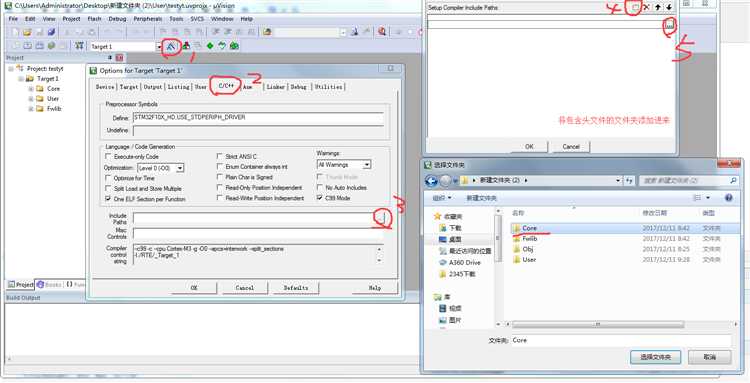This screenshot has height=383, width=750.
Task: Click the Pack Installer icon
Action: pyautogui.click(x=234, y=46)
